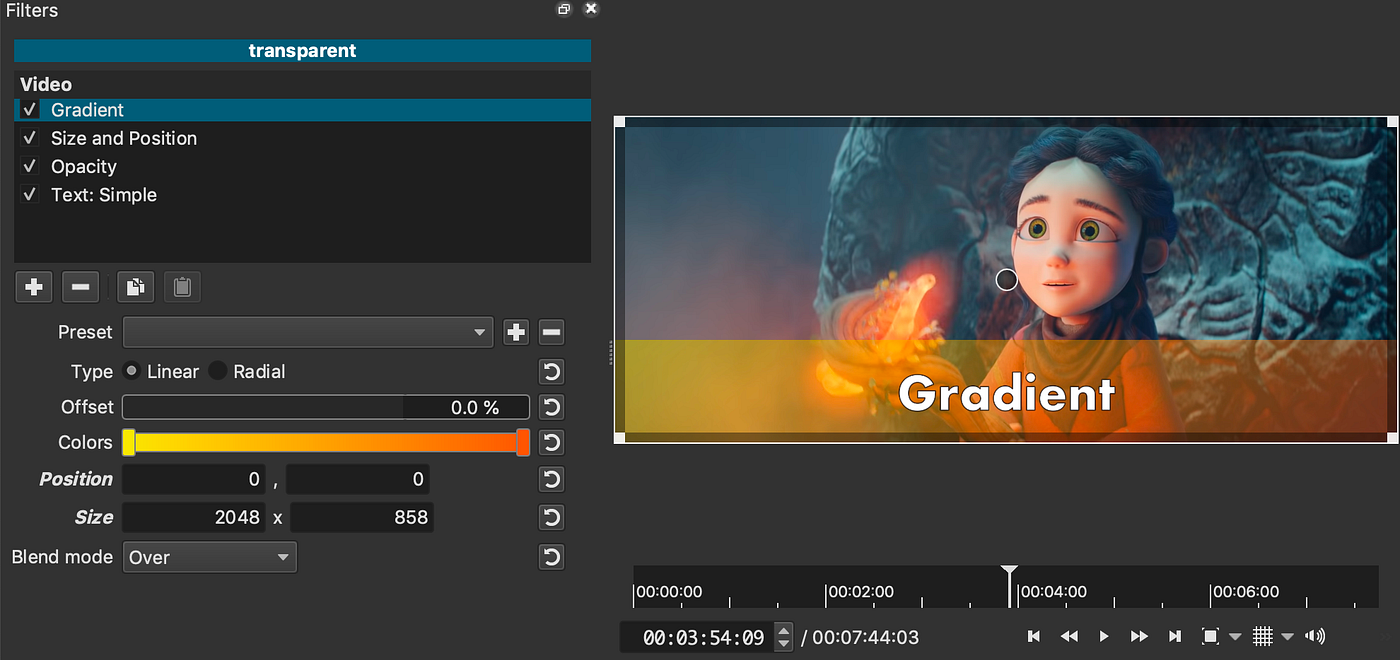The height and width of the screenshot is (660, 1400).
Task: Select the Gradient filter row
Action: pyautogui.click(x=302, y=110)
